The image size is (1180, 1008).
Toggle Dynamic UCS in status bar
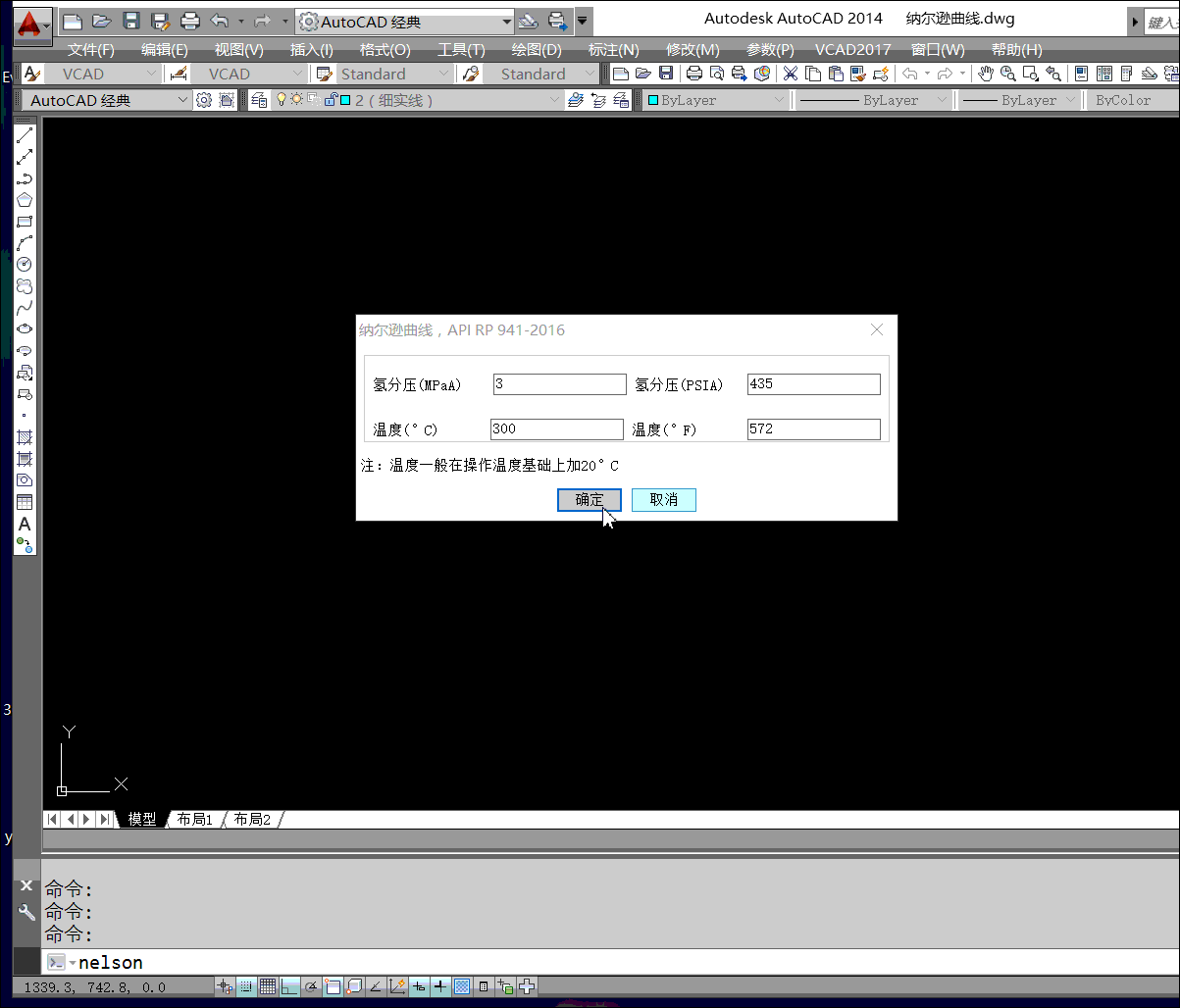tap(397, 986)
